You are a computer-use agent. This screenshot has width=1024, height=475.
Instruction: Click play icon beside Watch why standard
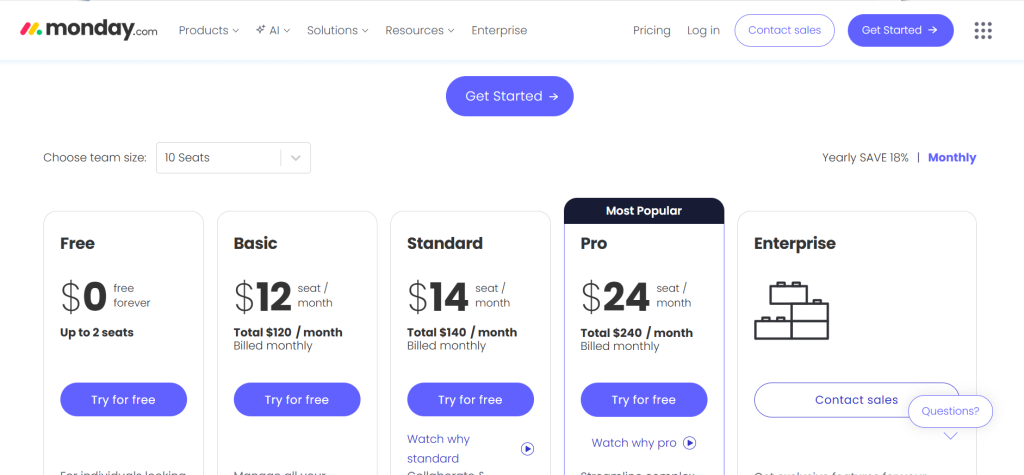(527, 449)
